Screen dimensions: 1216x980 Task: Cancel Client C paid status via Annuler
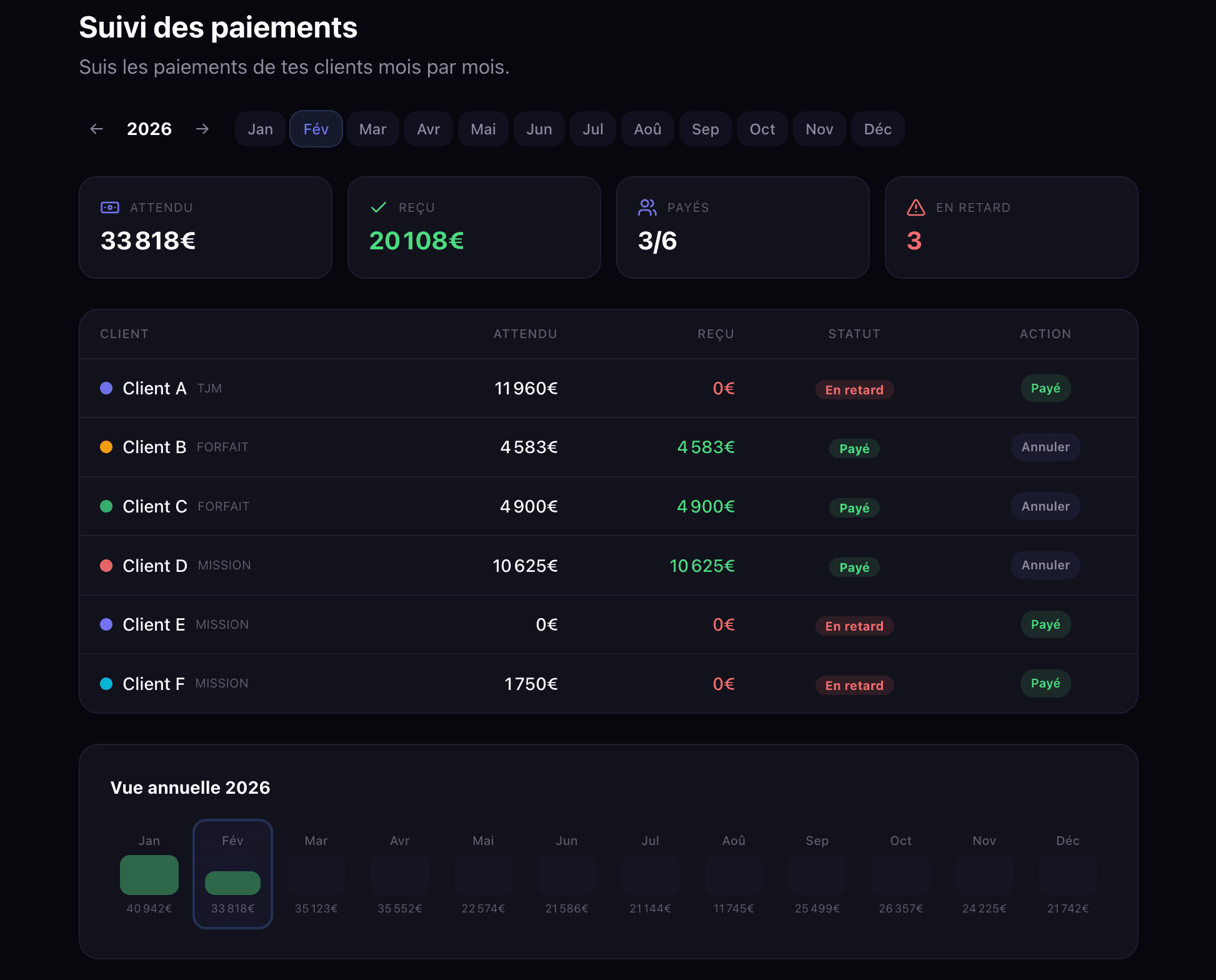1045,506
